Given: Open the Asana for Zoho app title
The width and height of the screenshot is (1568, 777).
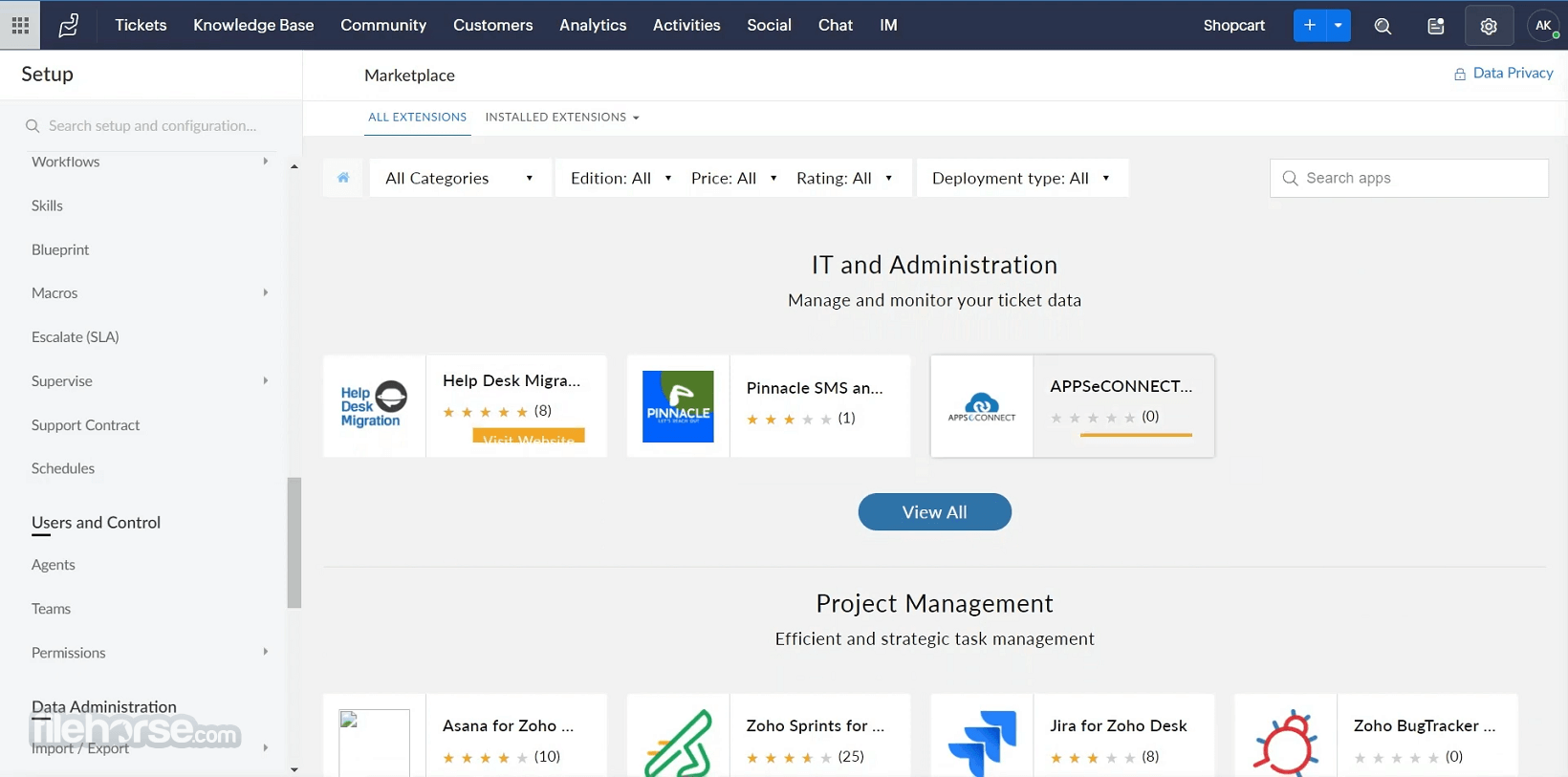Looking at the screenshot, I should click(x=509, y=725).
